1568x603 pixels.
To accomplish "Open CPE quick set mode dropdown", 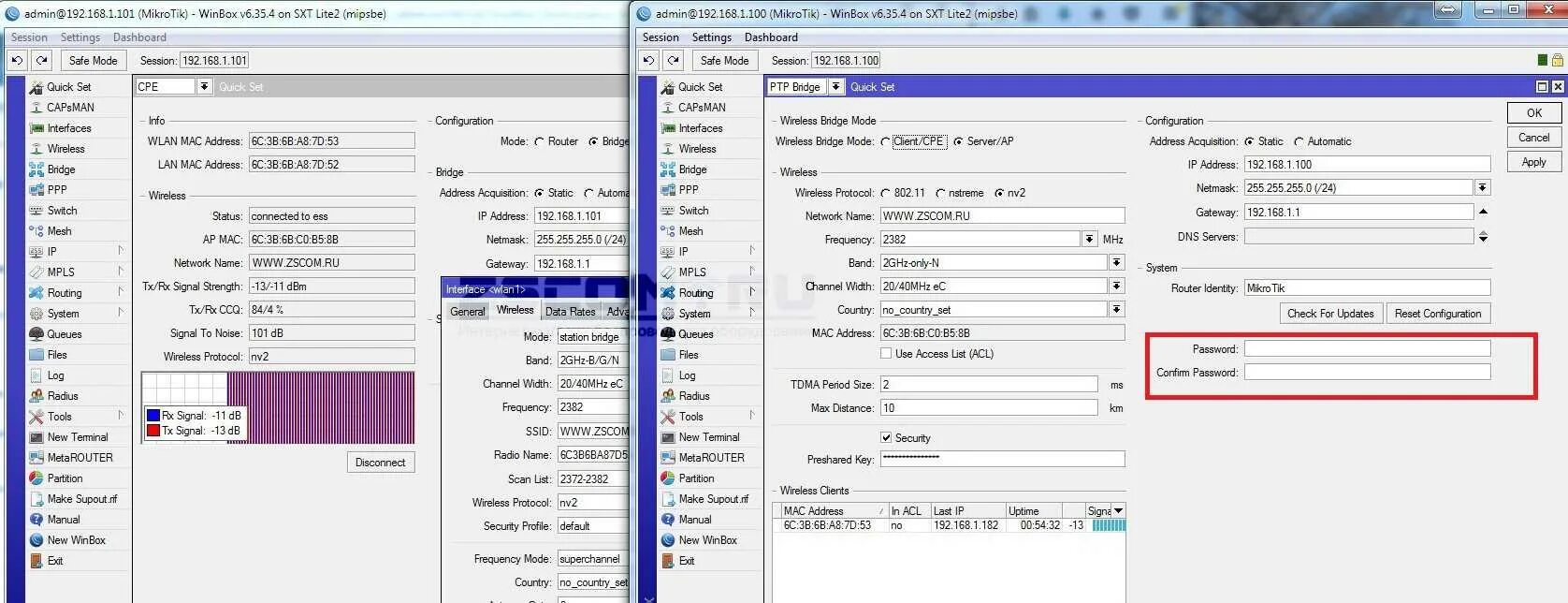I will coord(204,87).
